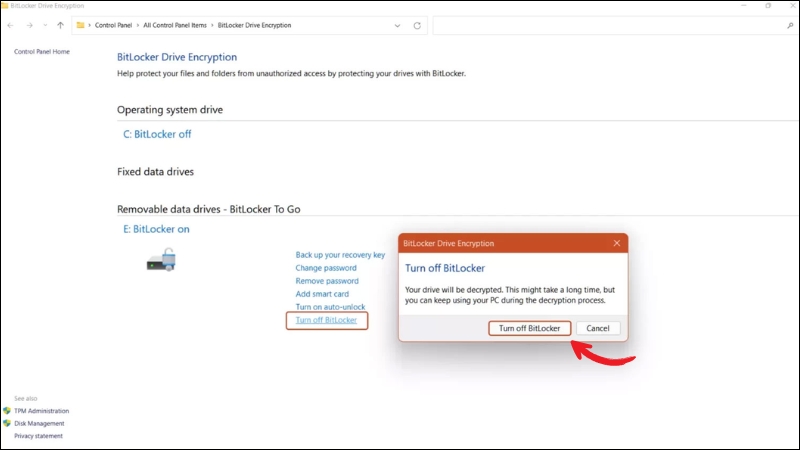Screen dimensions: 800x450
Task: Click the BitLocker window title icon
Action: click(5, 6)
